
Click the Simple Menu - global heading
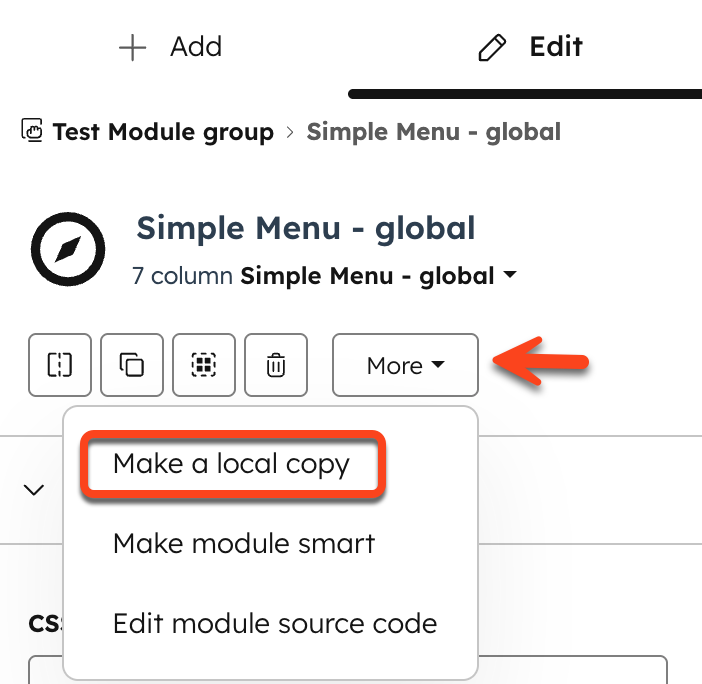tap(306, 228)
